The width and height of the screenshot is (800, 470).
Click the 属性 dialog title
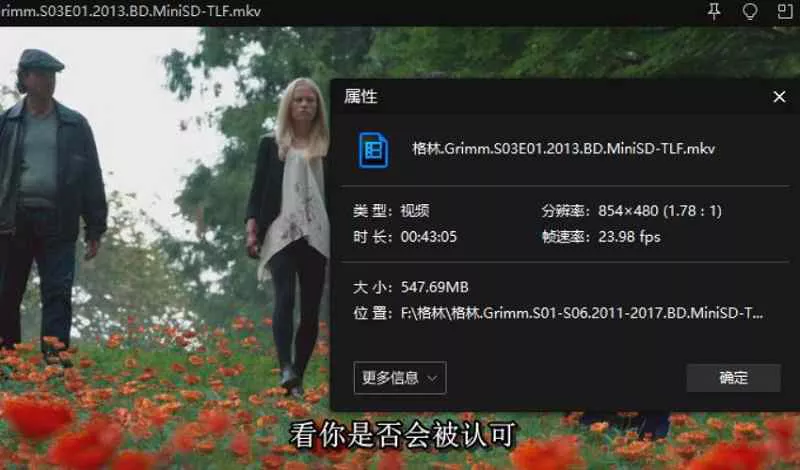pos(361,97)
